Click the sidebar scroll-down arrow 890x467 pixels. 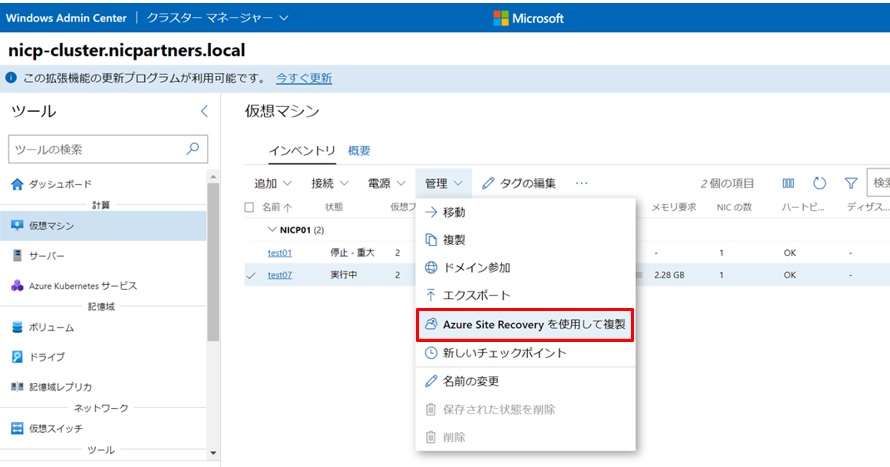pos(213,453)
